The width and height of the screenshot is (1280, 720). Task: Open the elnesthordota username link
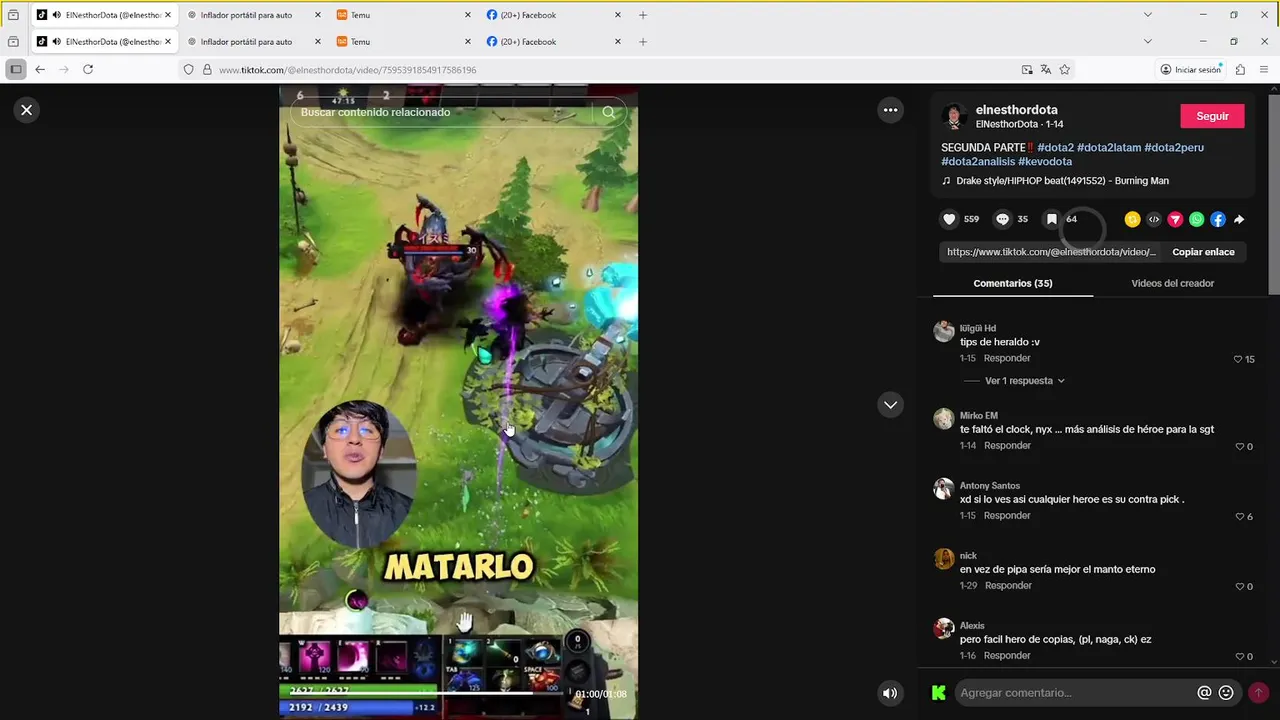(1016, 110)
